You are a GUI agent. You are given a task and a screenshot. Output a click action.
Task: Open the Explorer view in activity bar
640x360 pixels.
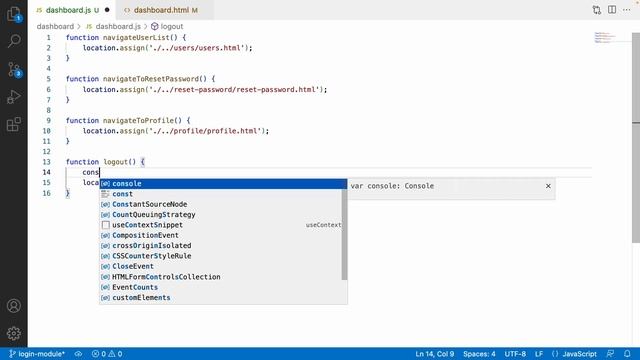(14, 14)
